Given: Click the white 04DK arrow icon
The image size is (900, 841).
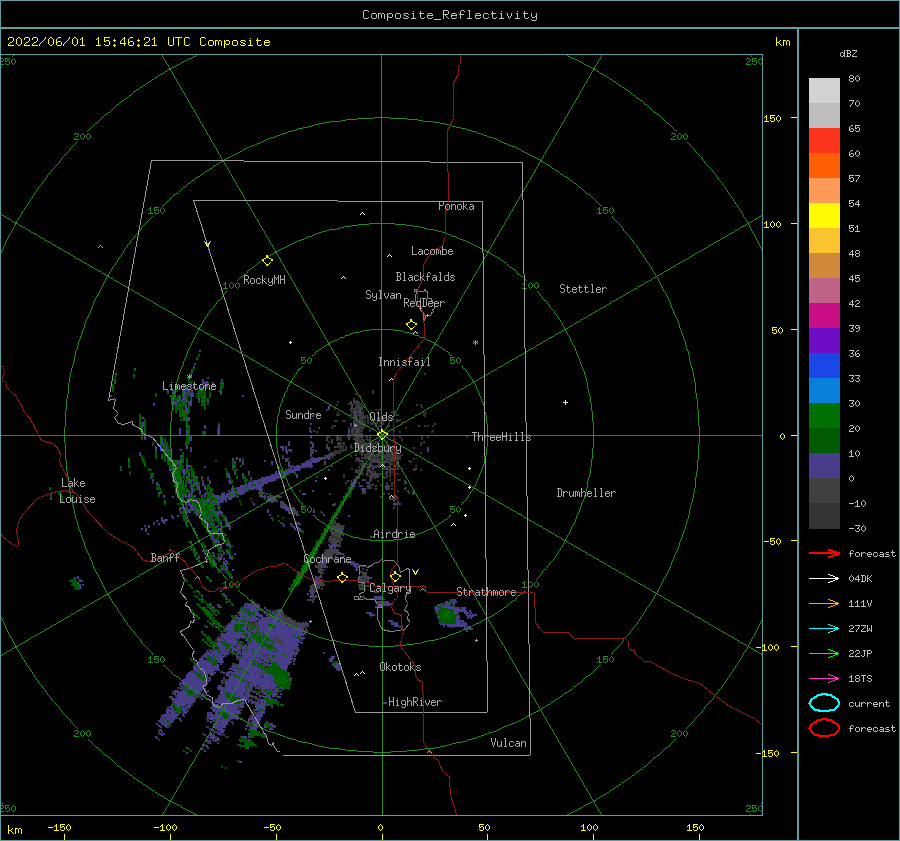Looking at the screenshot, I should pyautogui.click(x=824, y=578).
